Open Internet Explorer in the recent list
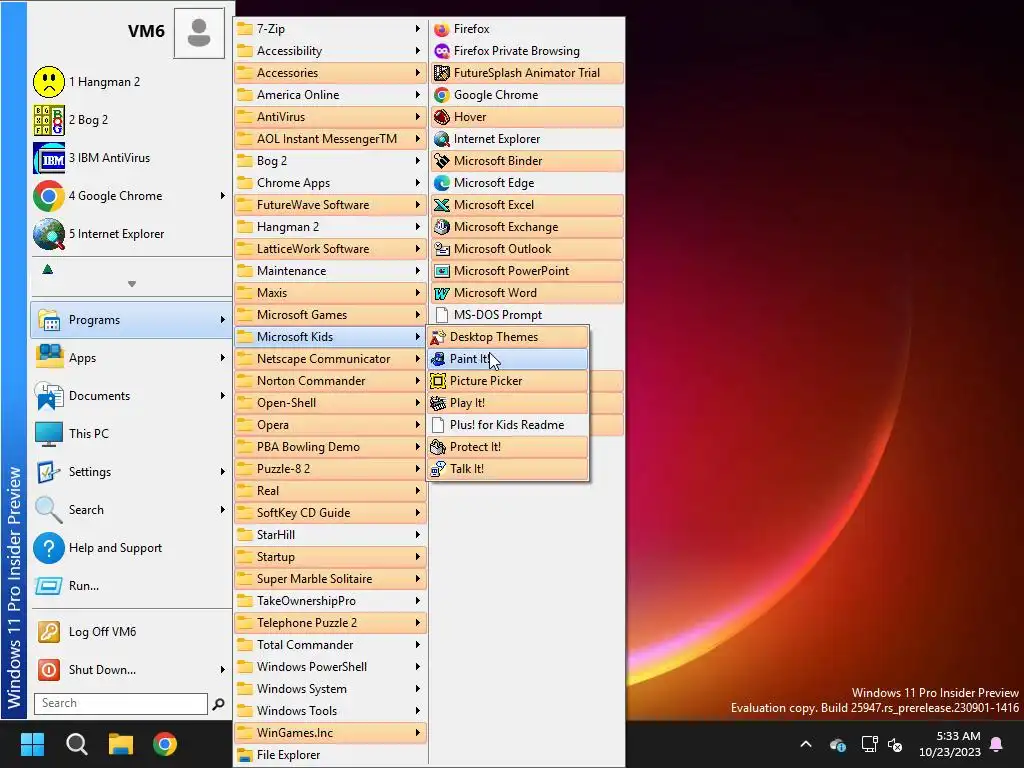This screenshot has width=1024, height=768. point(131,234)
